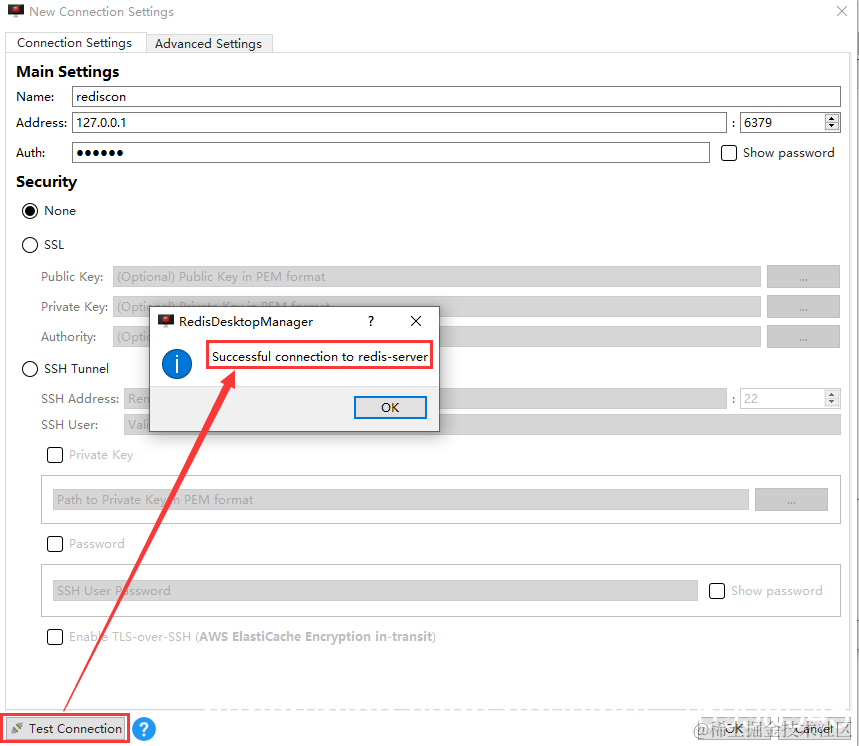Click the Address field showing 127.0.0.1
This screenshot has width=859, height=746.
point(399,123)
